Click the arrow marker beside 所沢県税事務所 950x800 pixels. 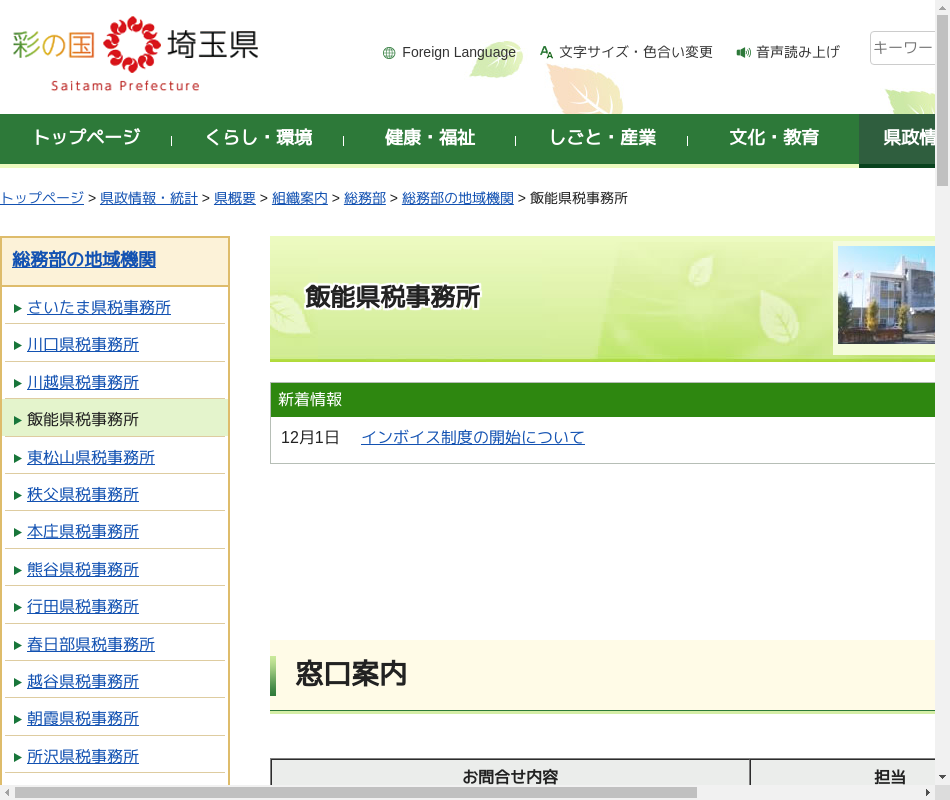click(18, 758)
